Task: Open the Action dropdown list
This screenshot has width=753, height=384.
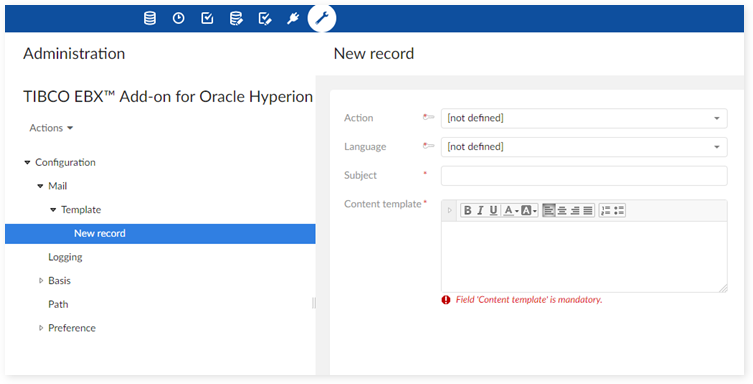Action: point(584,118)
